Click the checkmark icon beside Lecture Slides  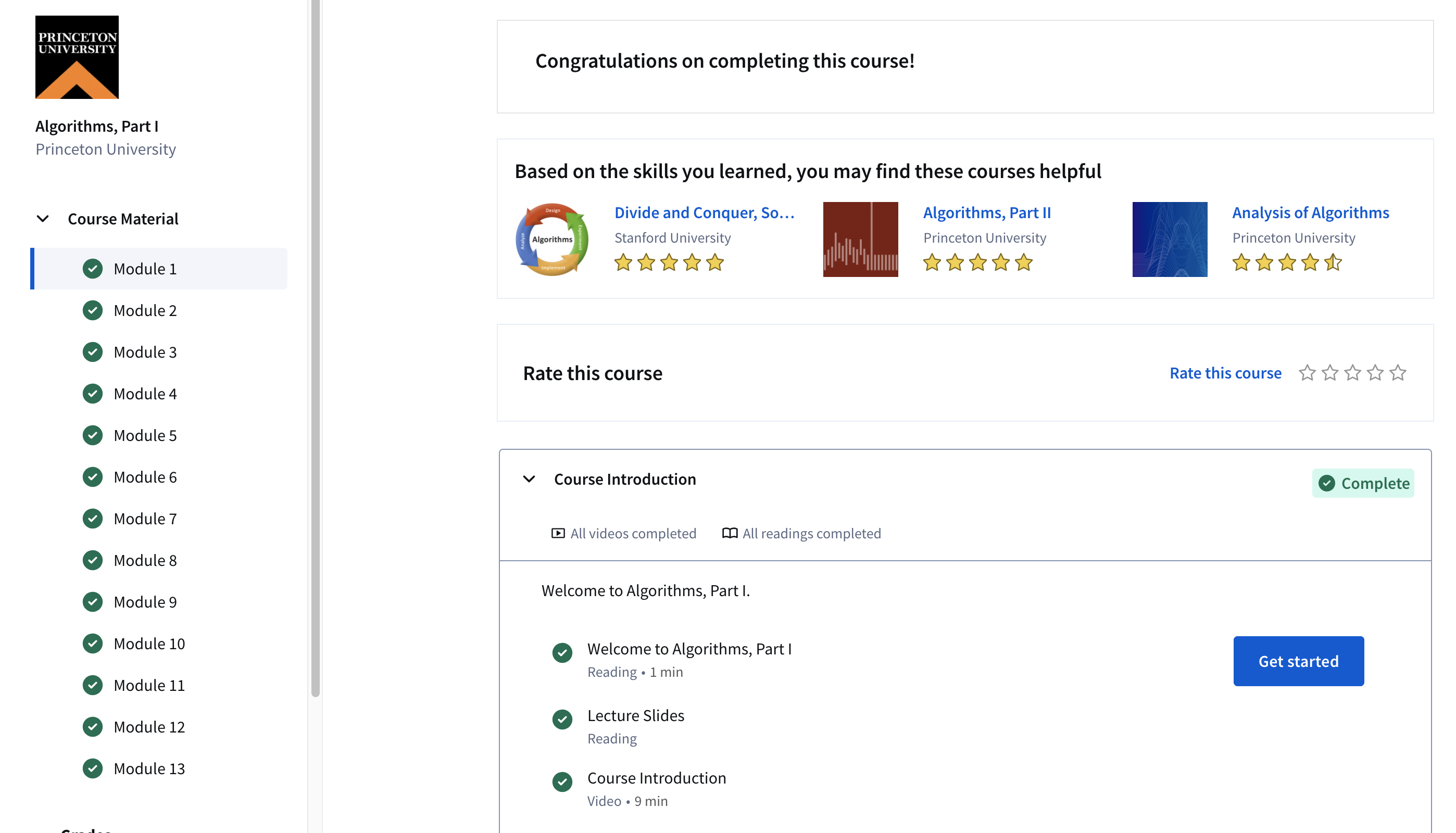pos(562,719)
